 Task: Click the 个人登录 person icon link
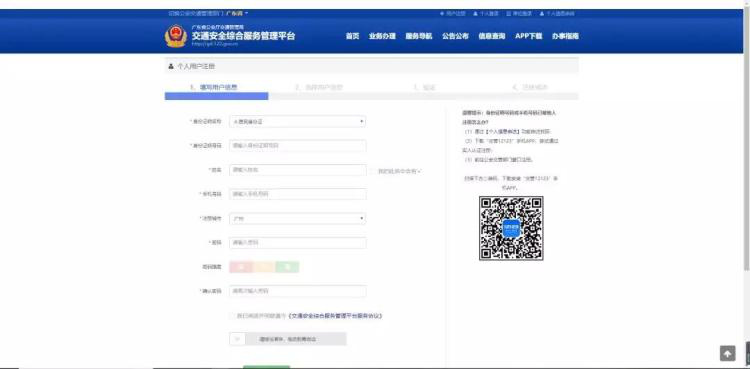486,13
